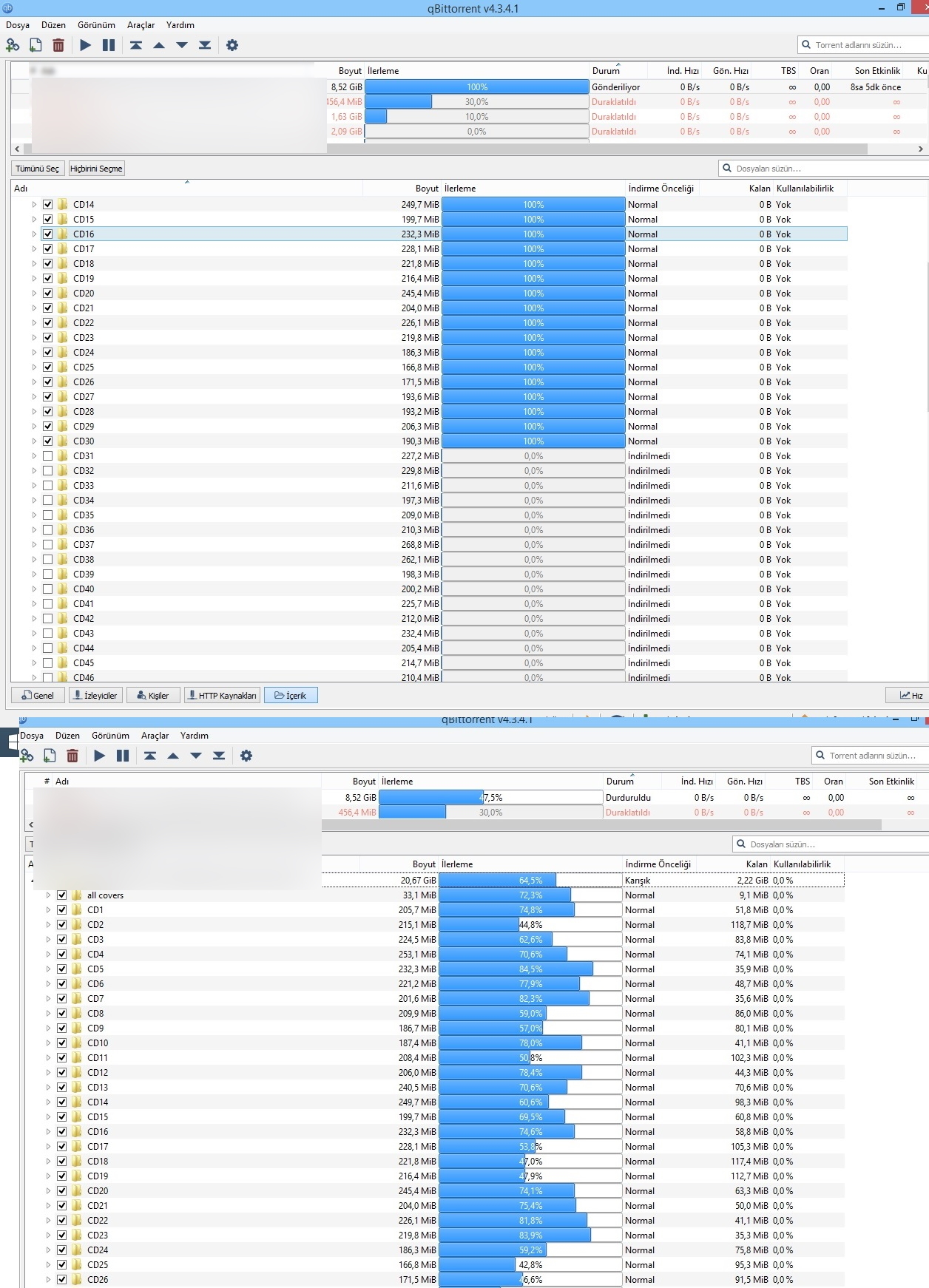Click Add Torrent Link icon in upper window

pos(13,45)
